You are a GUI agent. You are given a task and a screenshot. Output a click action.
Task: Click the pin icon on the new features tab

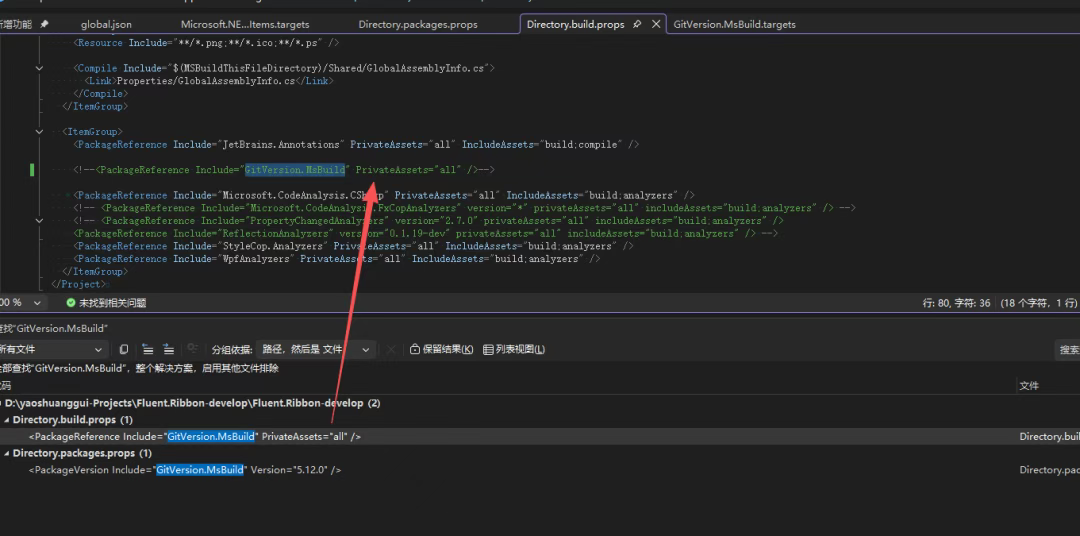coord(45,24)
